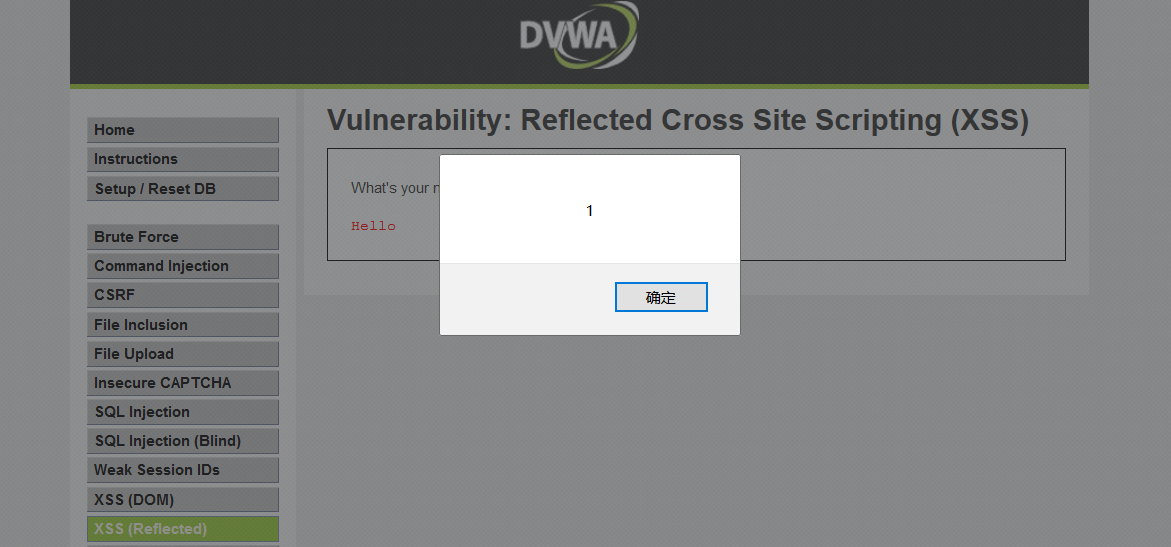Click the 确定 button in alert dialog

pyautogui.click(x=661, y=297)
